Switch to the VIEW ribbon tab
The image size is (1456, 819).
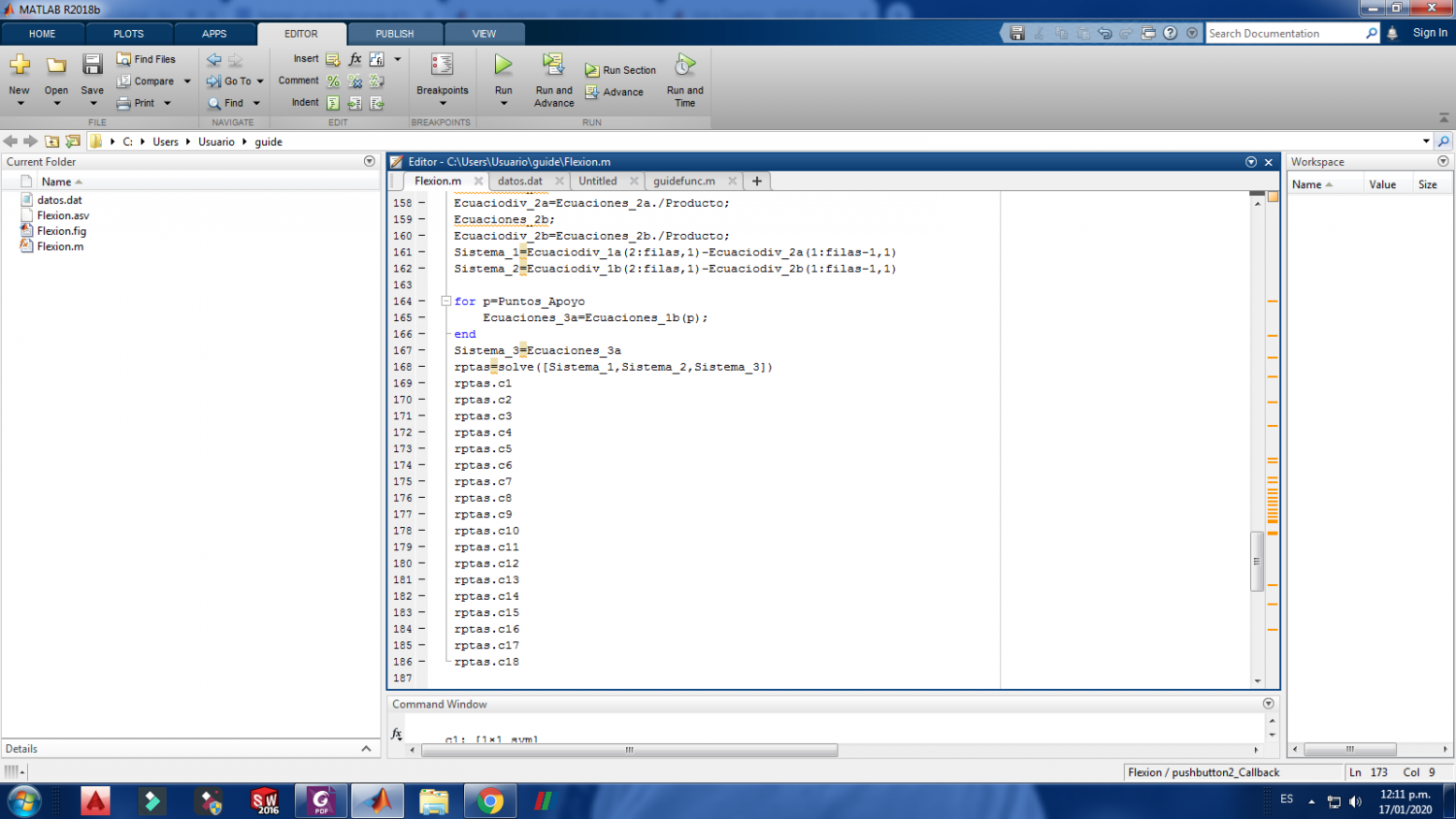484,34
